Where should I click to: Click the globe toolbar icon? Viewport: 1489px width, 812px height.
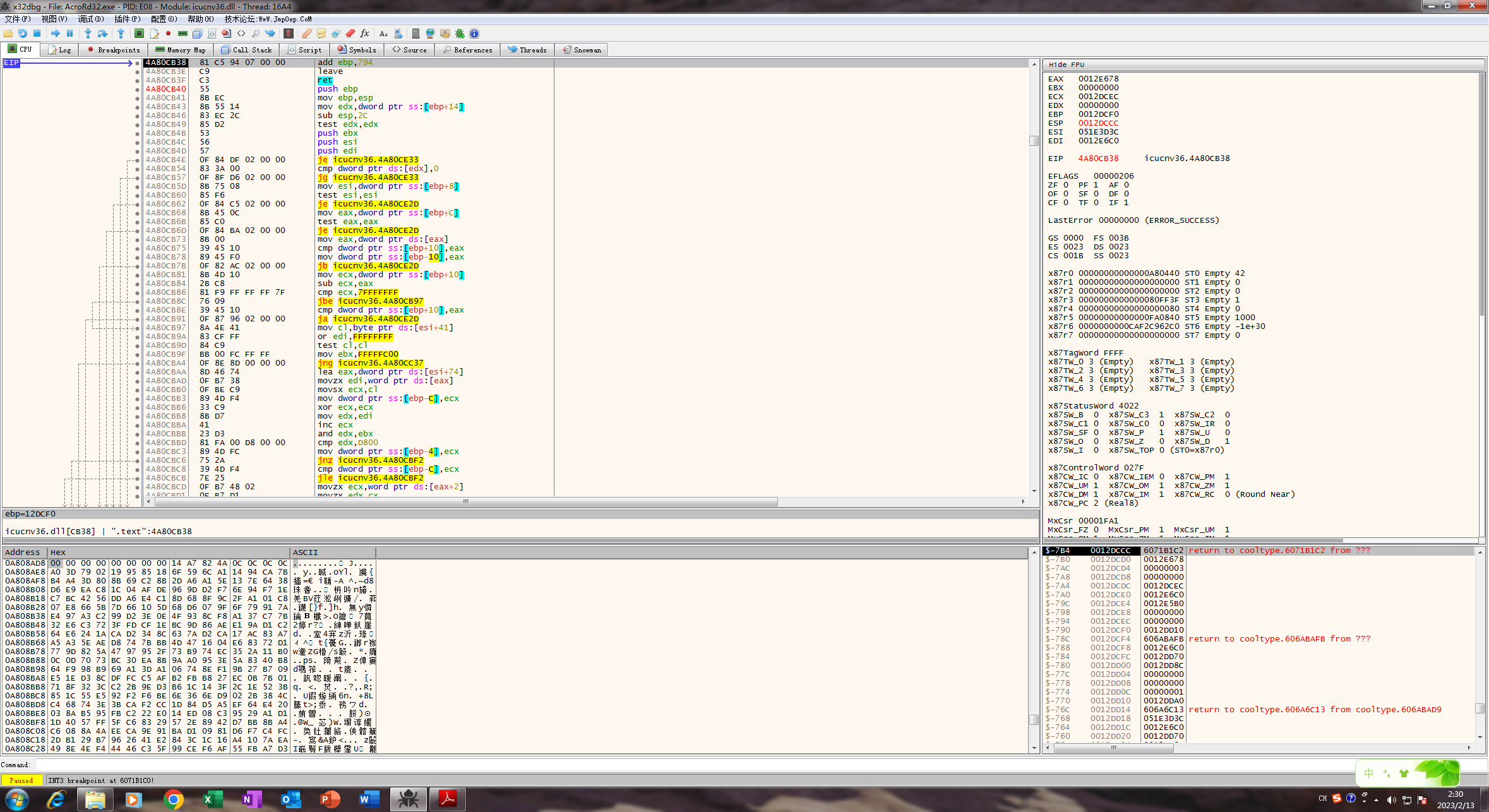click(431, 33)
